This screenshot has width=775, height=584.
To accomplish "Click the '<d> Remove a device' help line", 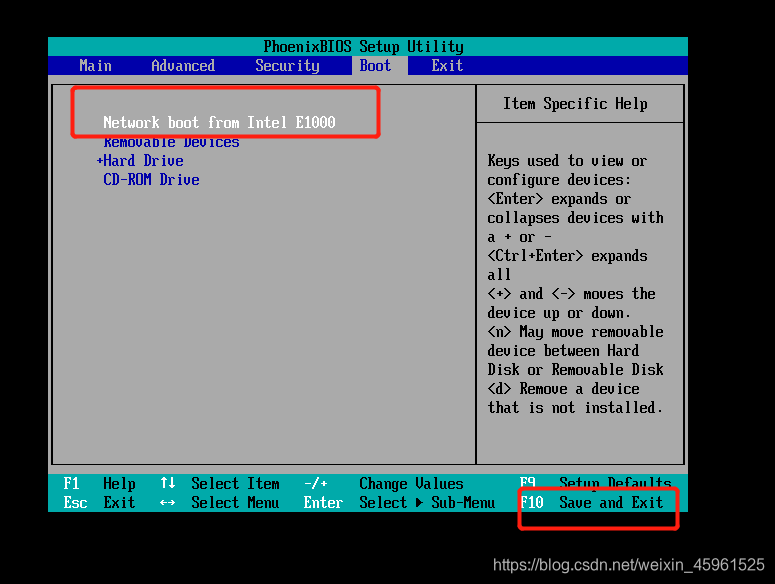I will pyautogui.click(x=563, y=389).
